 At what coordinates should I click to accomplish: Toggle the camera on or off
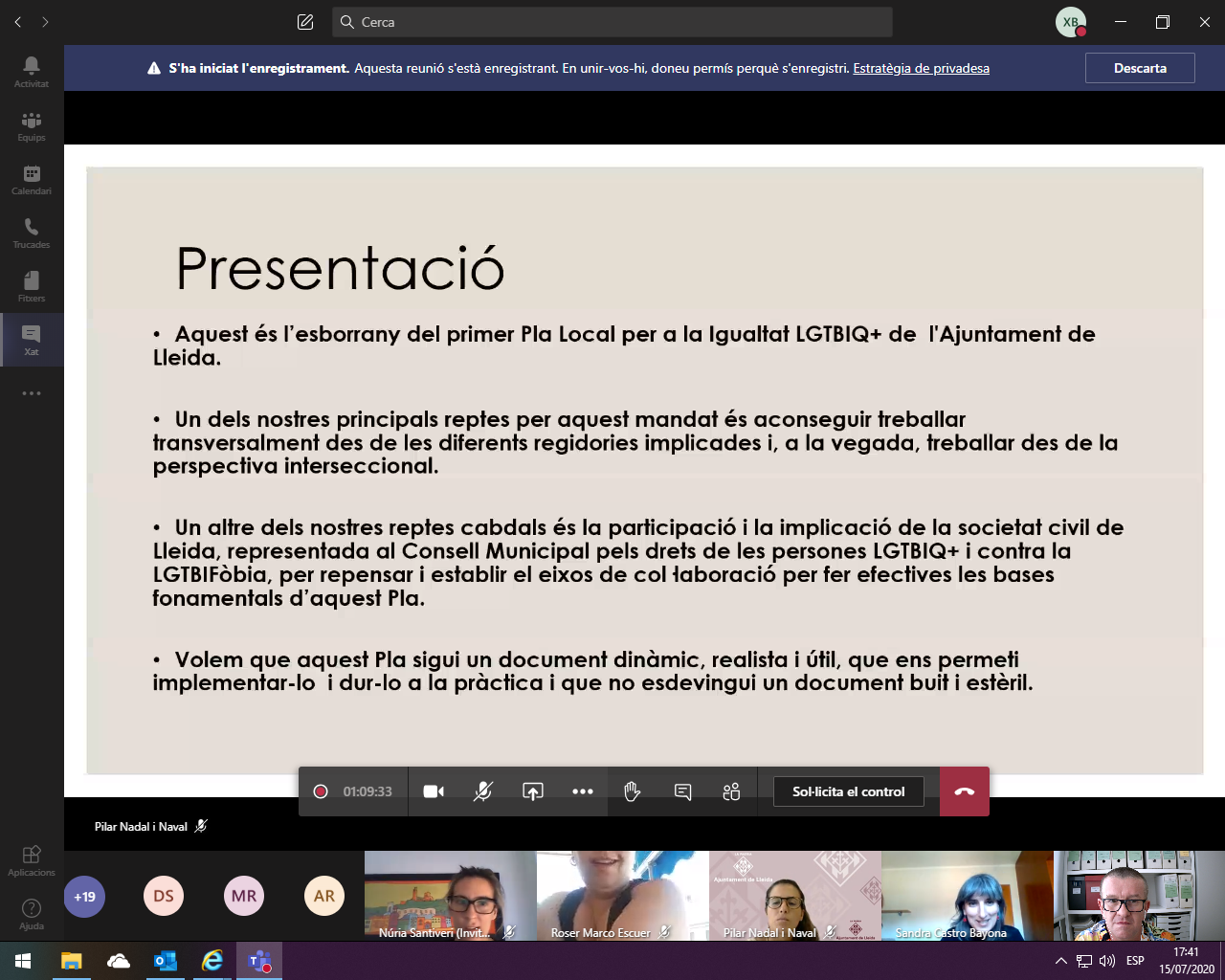pos(434,791)
